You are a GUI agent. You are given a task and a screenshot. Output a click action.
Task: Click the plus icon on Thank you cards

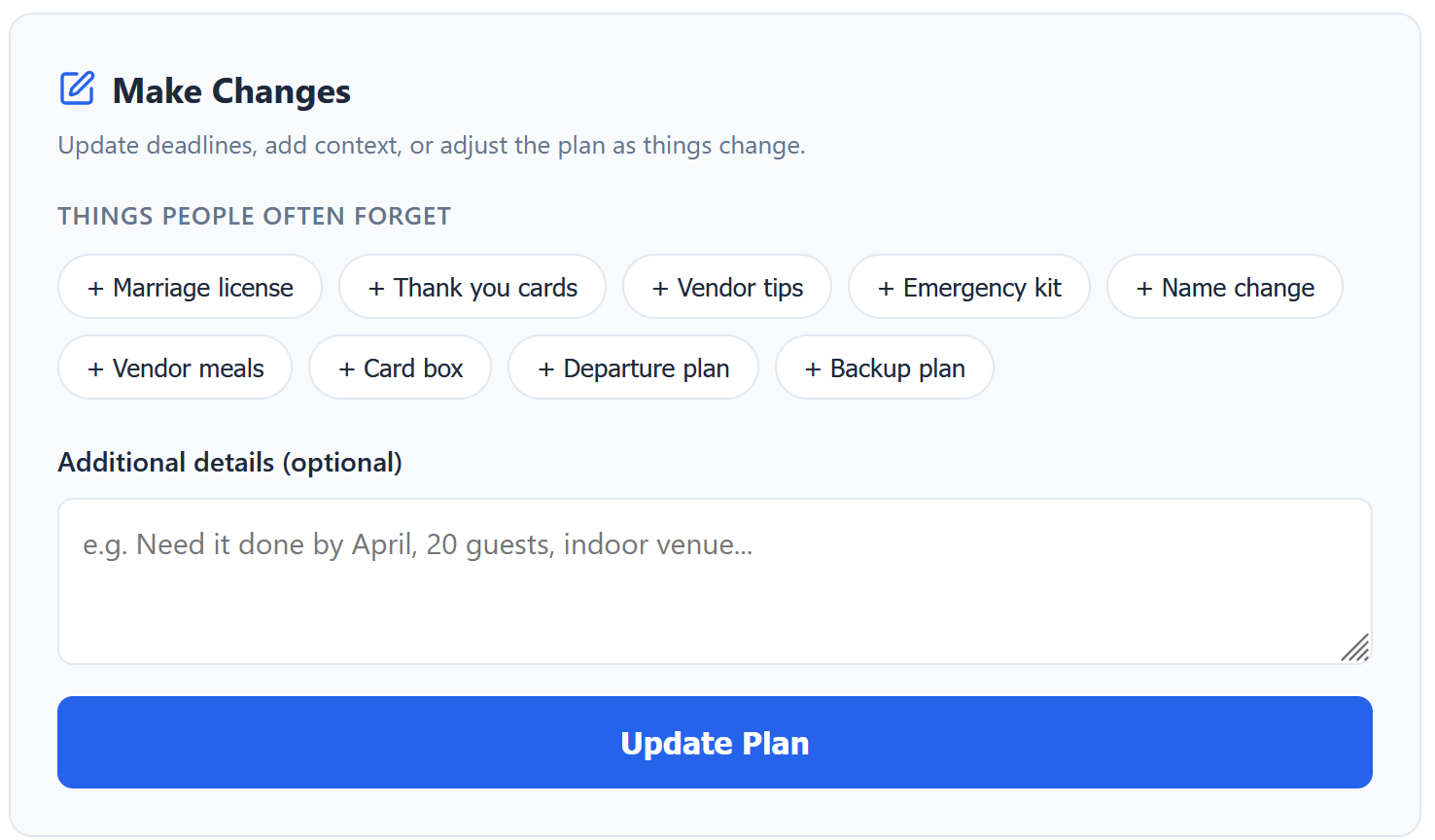[x=376, y=289]
